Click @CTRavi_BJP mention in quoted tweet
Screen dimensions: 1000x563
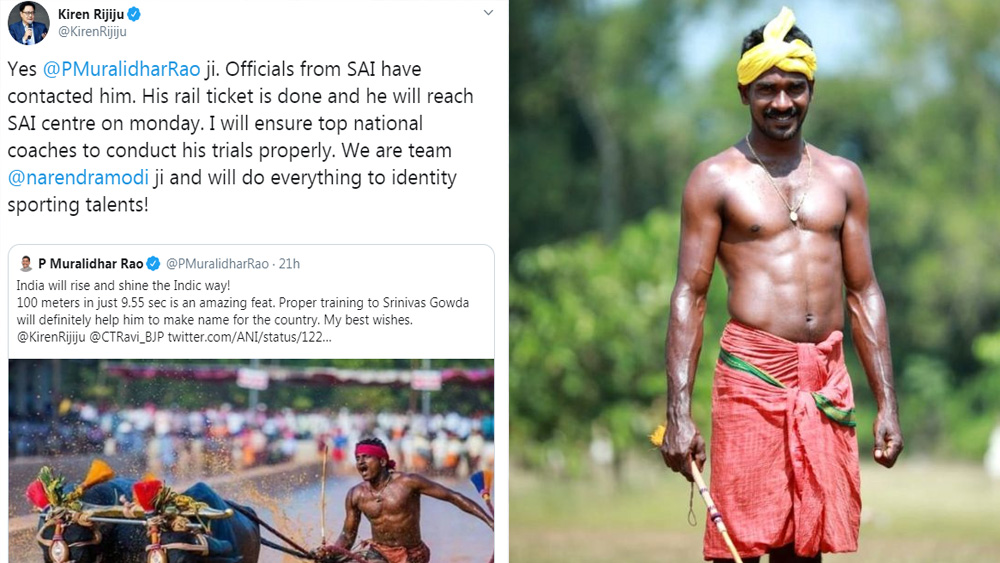pyautogui.click(x=126, y=337)
